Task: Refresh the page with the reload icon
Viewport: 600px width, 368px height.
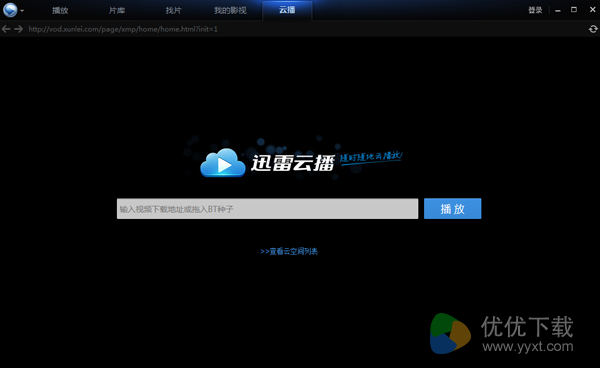Action: click(593, 29)
